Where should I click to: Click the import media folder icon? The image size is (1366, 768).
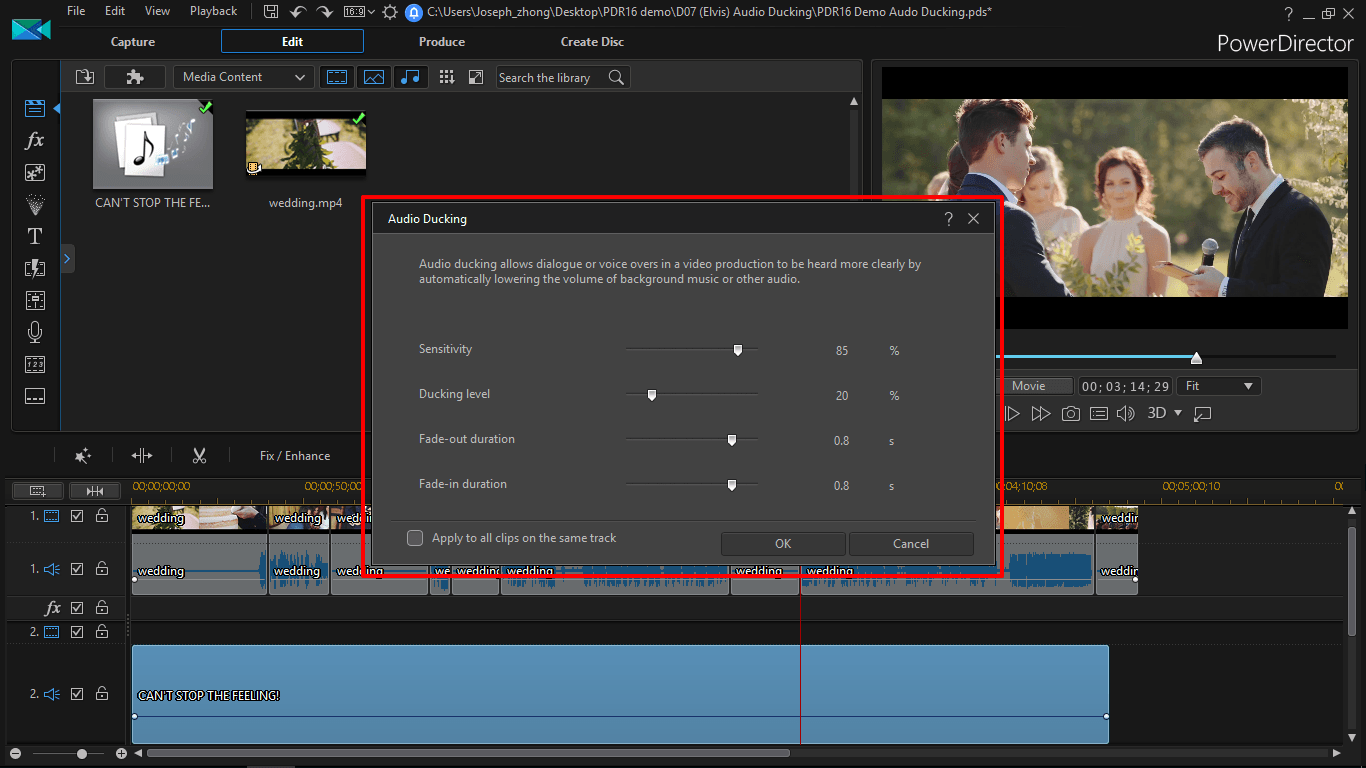pyautogui.click(x=85, y=77)
